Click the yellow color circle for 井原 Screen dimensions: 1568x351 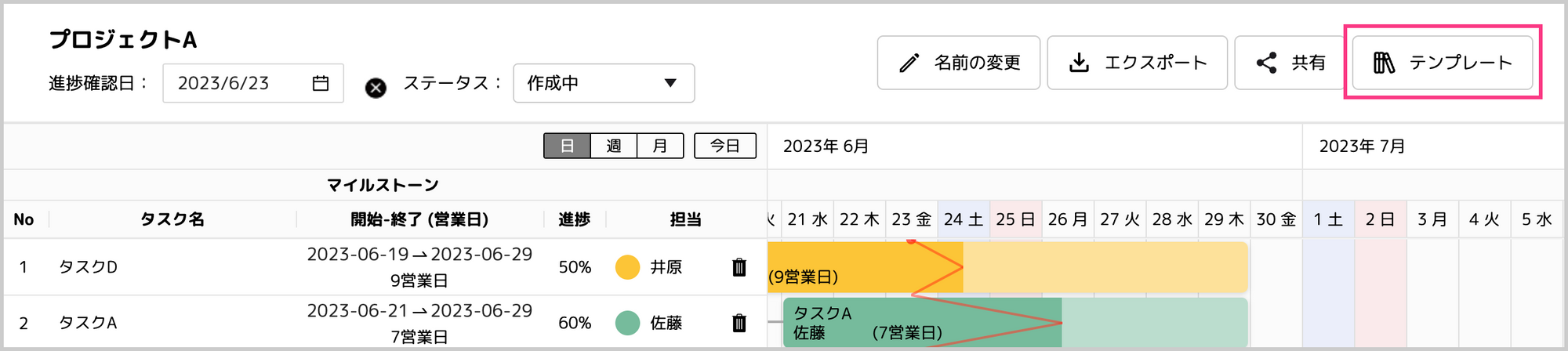628,267
